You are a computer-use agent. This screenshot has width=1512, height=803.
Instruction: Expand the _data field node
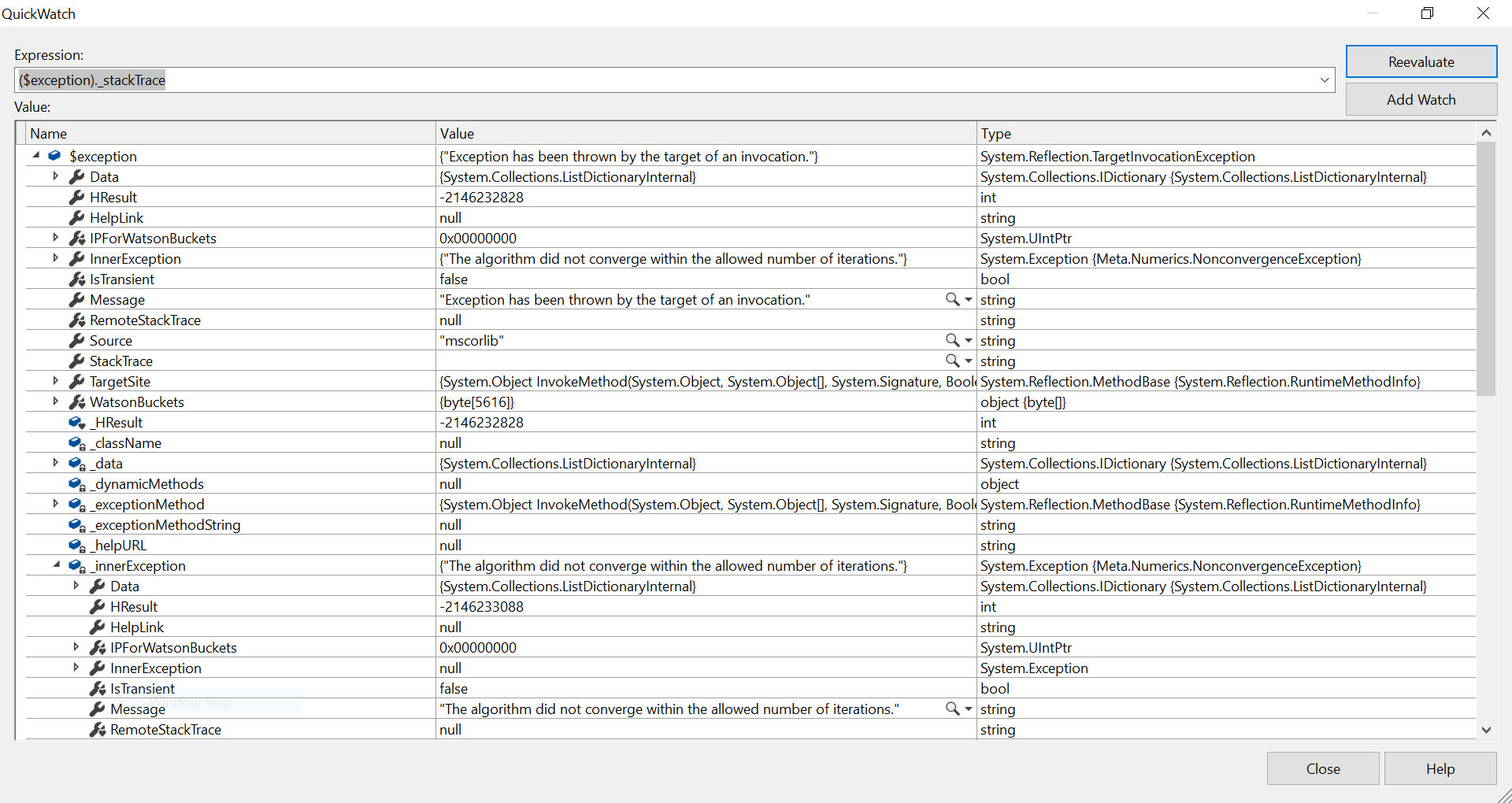coord(55,462)
